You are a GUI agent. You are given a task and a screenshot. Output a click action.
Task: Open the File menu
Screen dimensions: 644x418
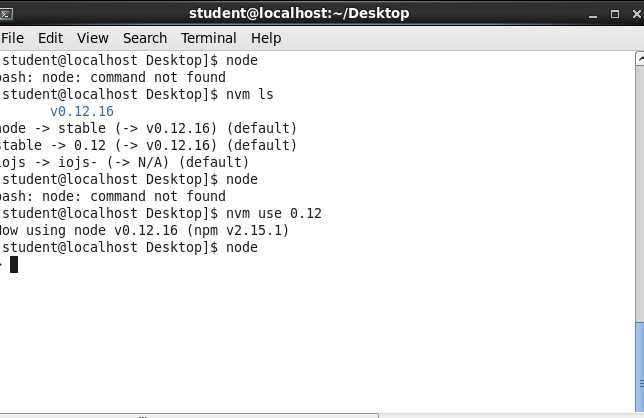coord(12,38)
